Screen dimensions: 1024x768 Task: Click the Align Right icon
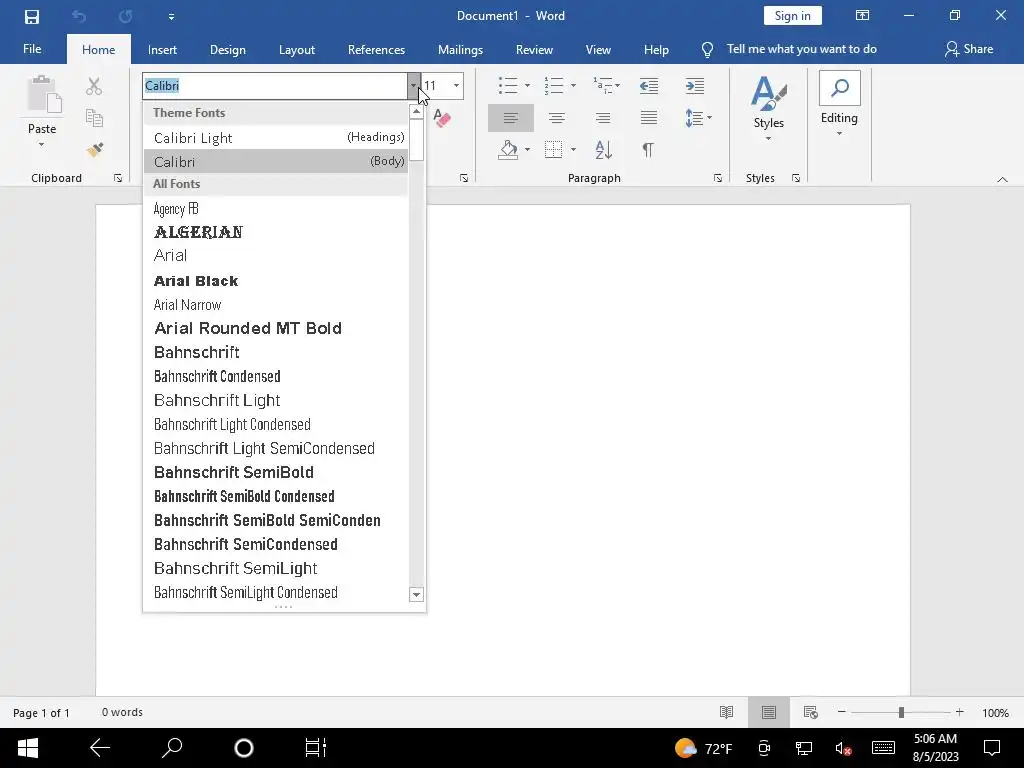602,118
